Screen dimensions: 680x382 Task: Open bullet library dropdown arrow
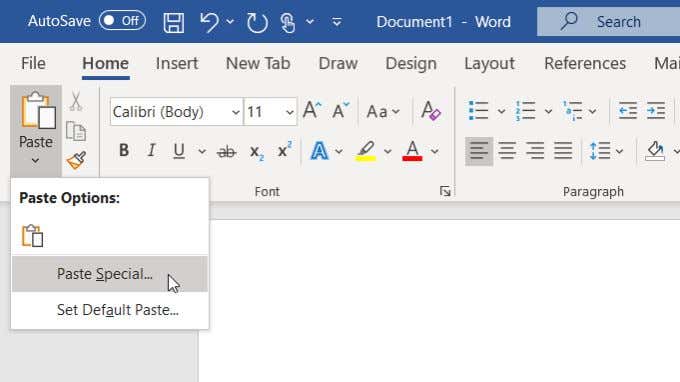501,111
